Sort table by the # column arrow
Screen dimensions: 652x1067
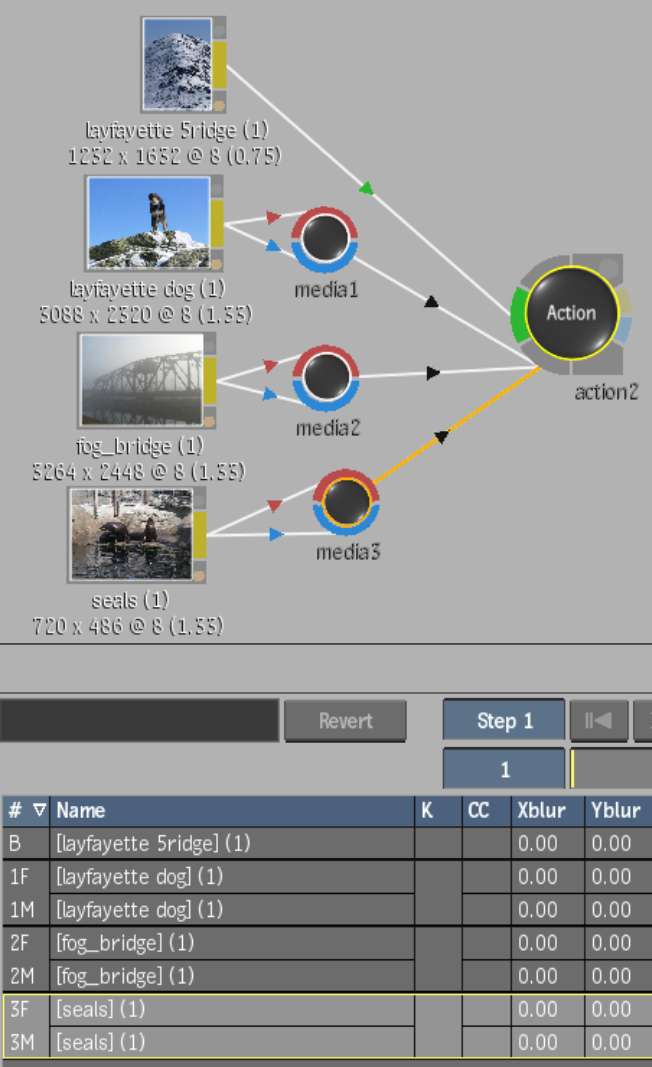point(39,811)
